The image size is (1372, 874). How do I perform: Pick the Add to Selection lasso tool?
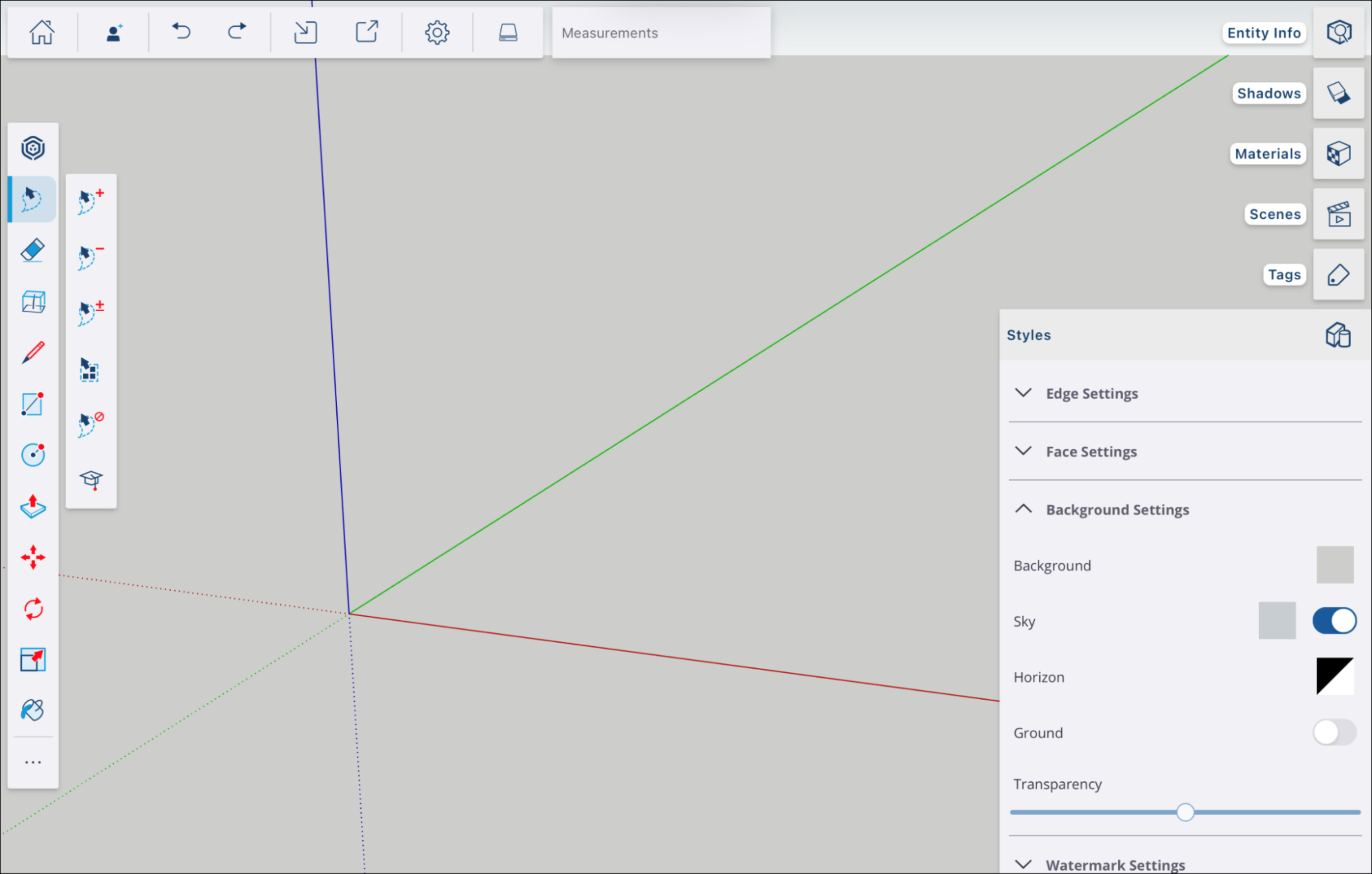(91, 201)
